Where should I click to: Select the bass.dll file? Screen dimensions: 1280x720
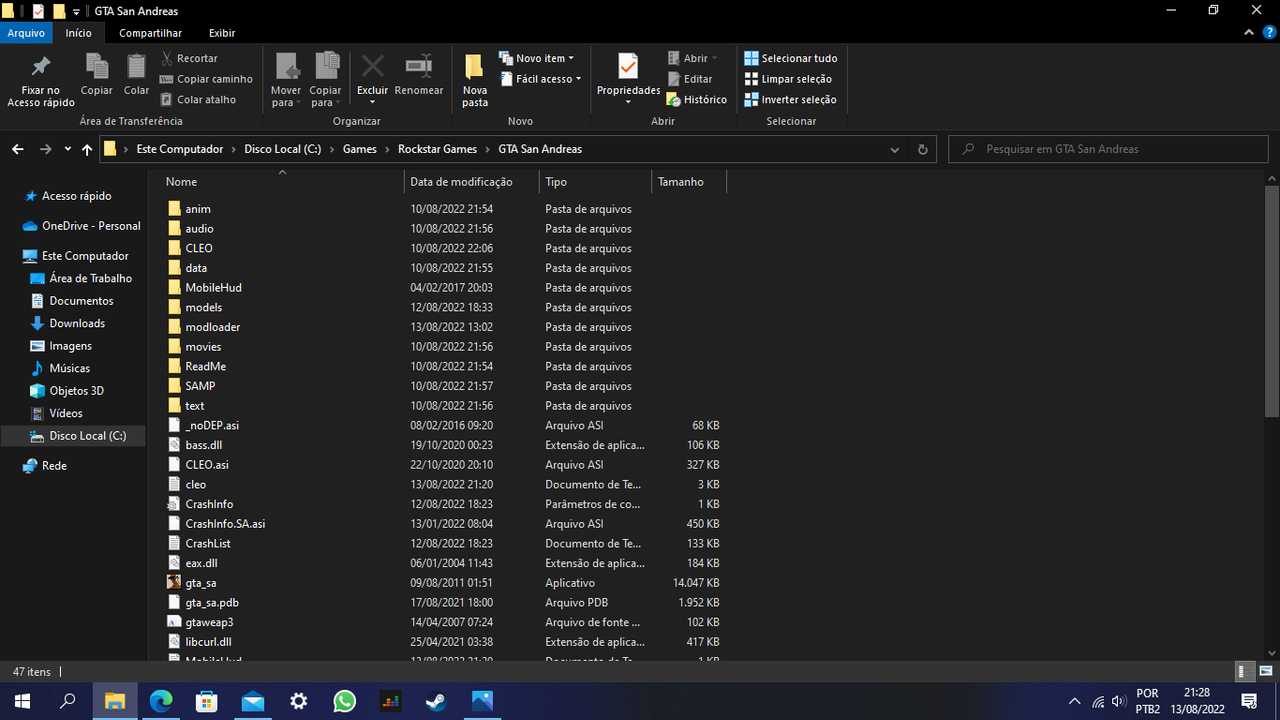[203, 445]
